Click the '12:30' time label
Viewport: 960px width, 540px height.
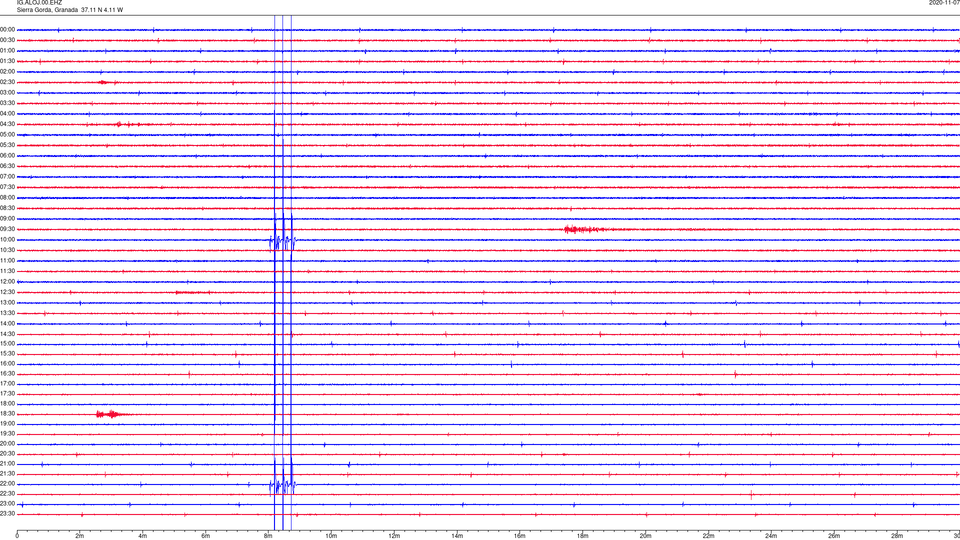[7, 292]
